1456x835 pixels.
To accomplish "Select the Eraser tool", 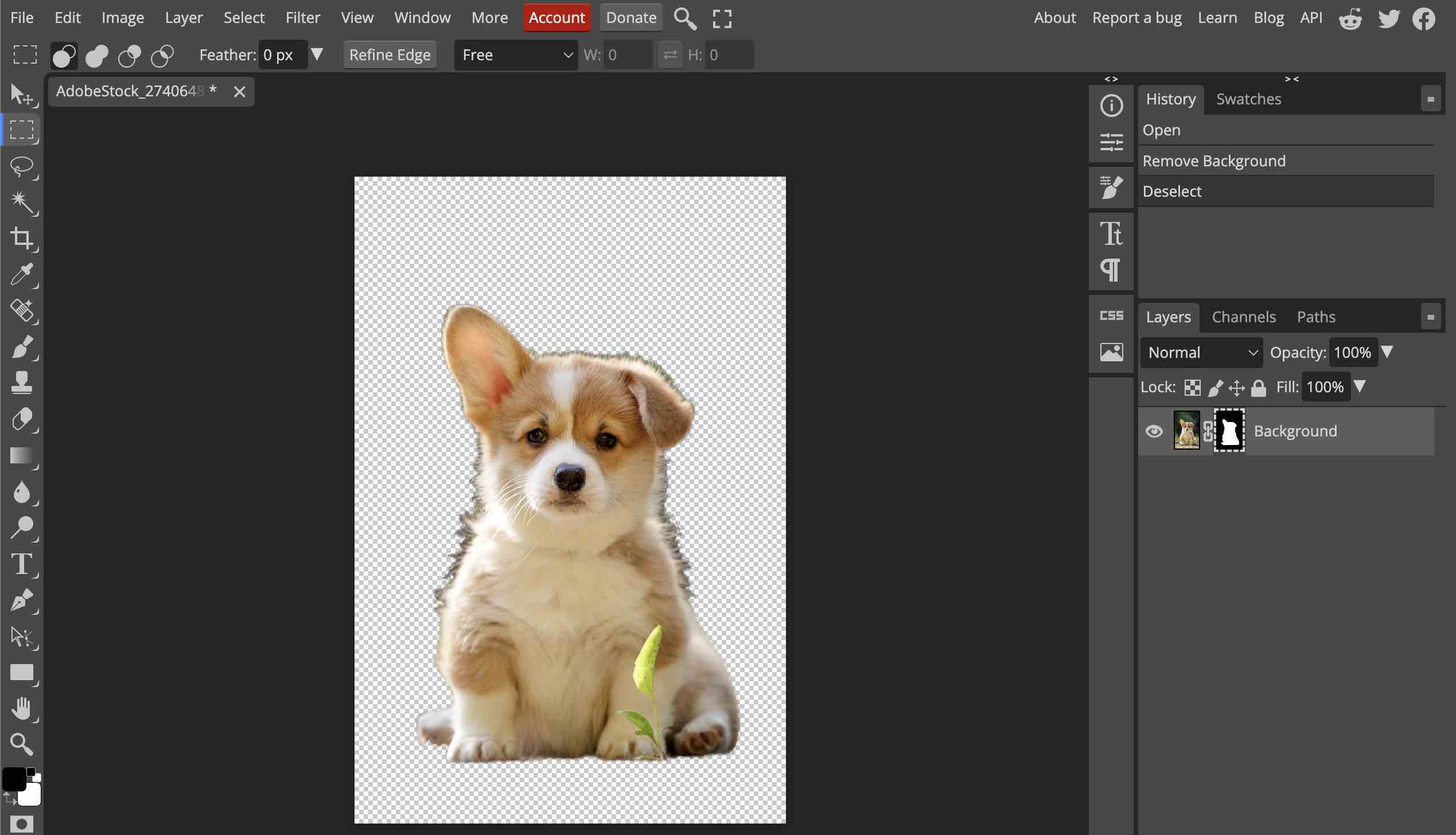I will (22, 419).
